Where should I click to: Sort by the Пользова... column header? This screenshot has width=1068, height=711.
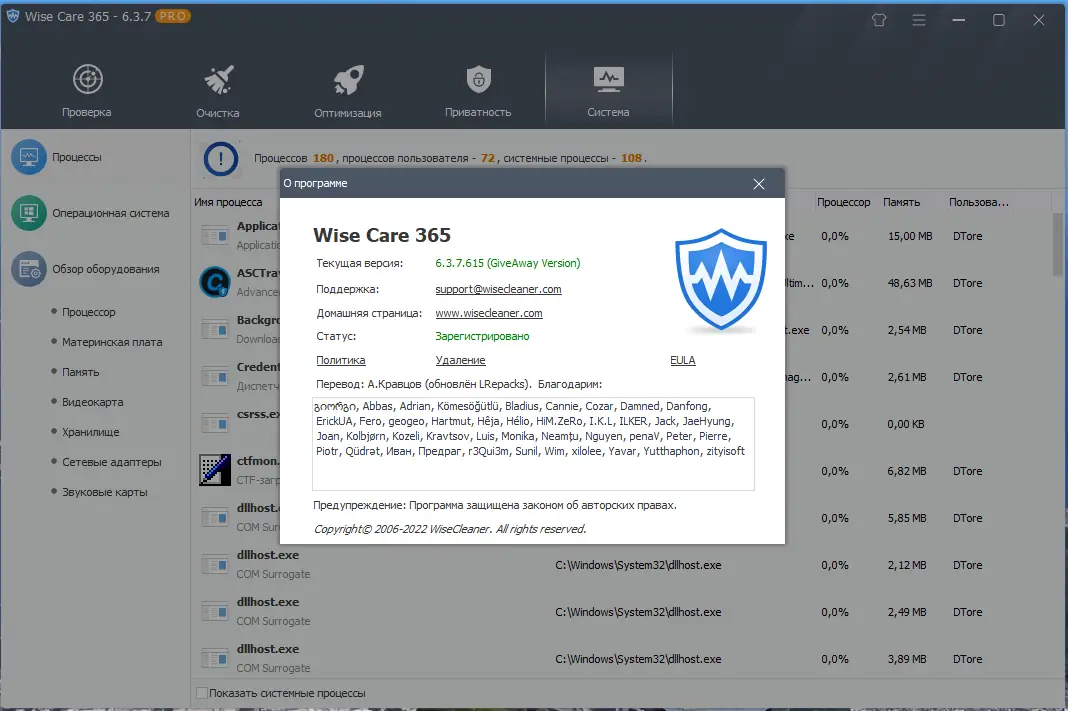979,202
